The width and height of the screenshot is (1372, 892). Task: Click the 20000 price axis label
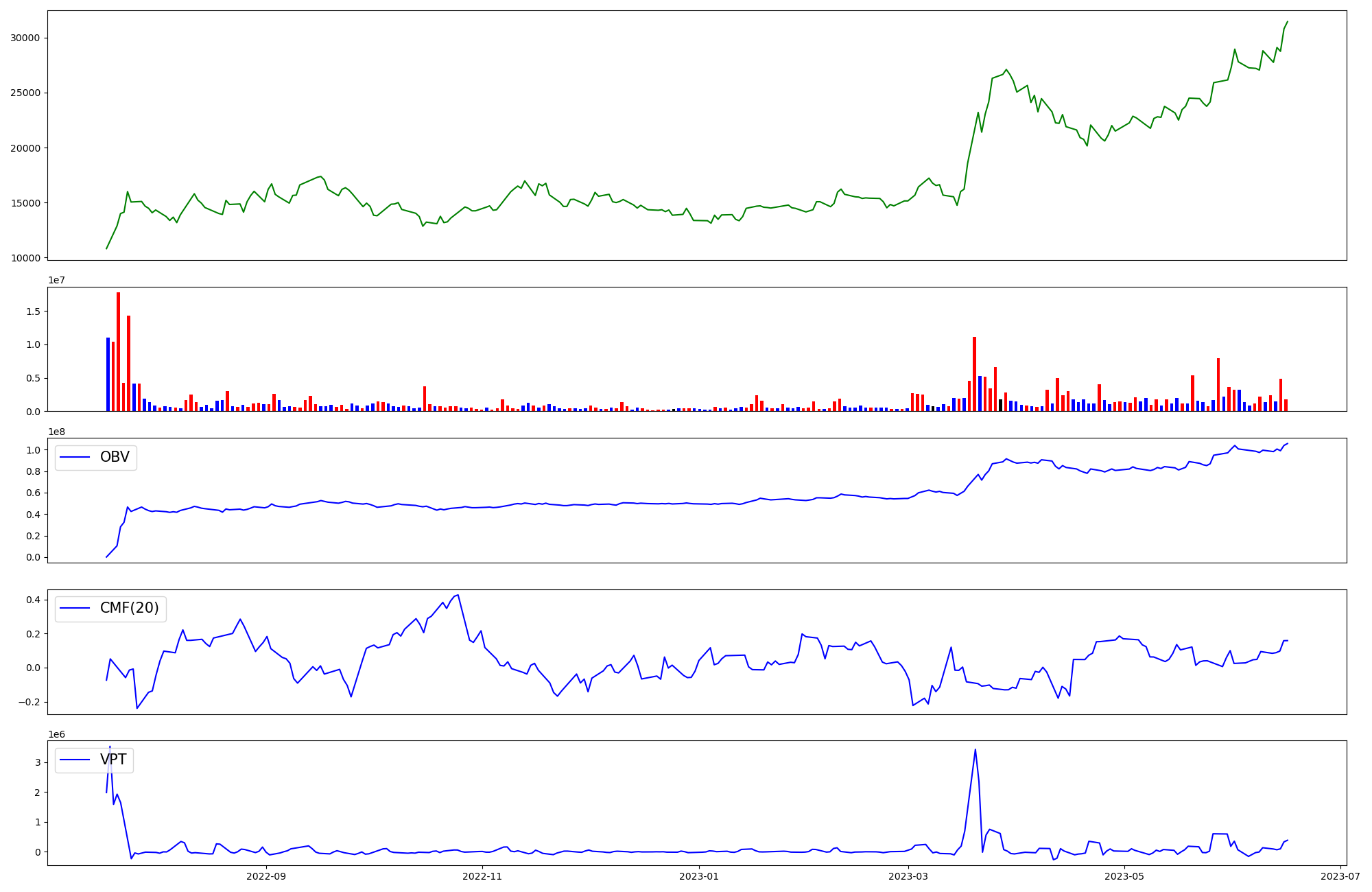point(26,148)
